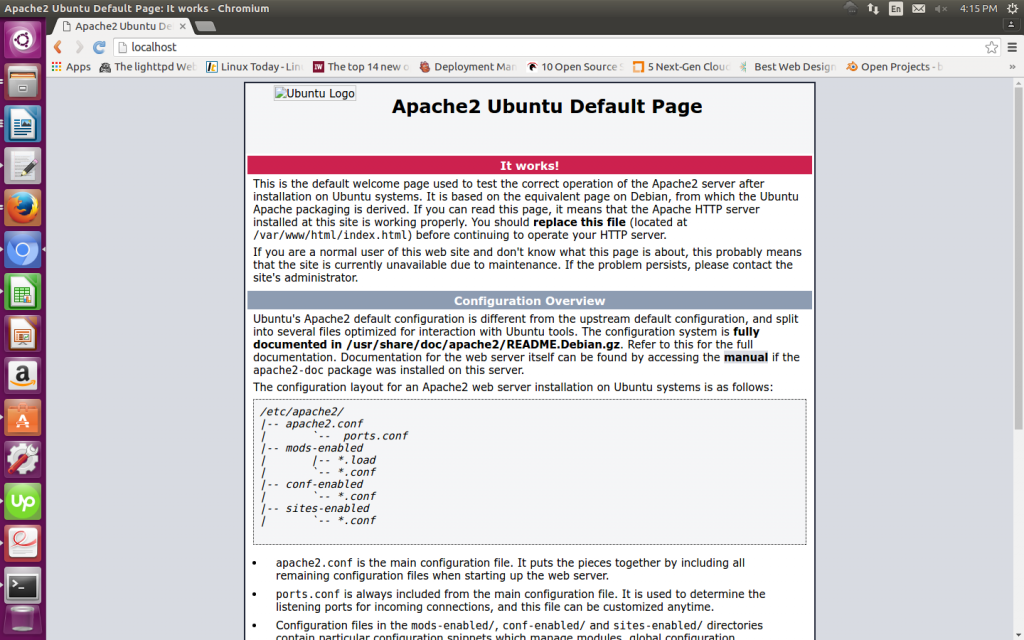Viewport: 1024px width, 640px height.
Task: Click the '*.load' line in the tree
Action: (357, 460)
